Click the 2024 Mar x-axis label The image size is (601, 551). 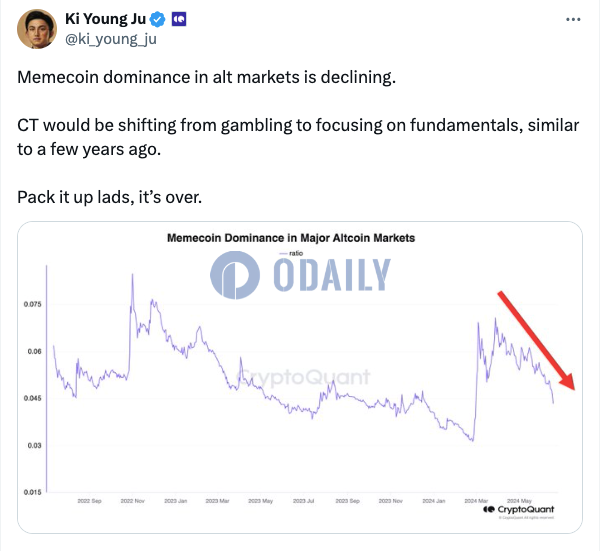coord(476,501)
